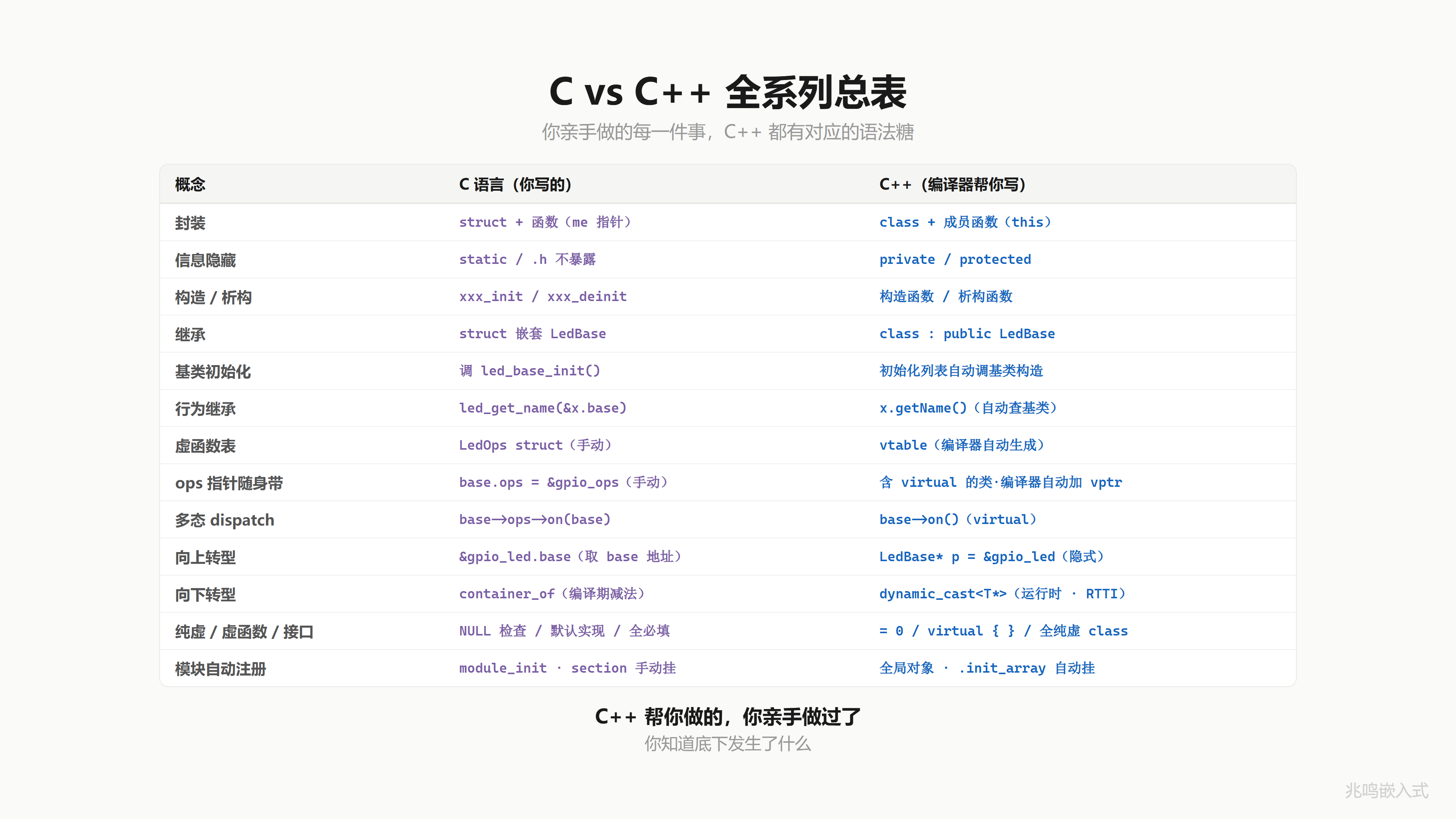The height and width of the screenshot is (819, 1456).
Task: Click cell 'base→ops→on(base)'
Action: click(535, 519)
